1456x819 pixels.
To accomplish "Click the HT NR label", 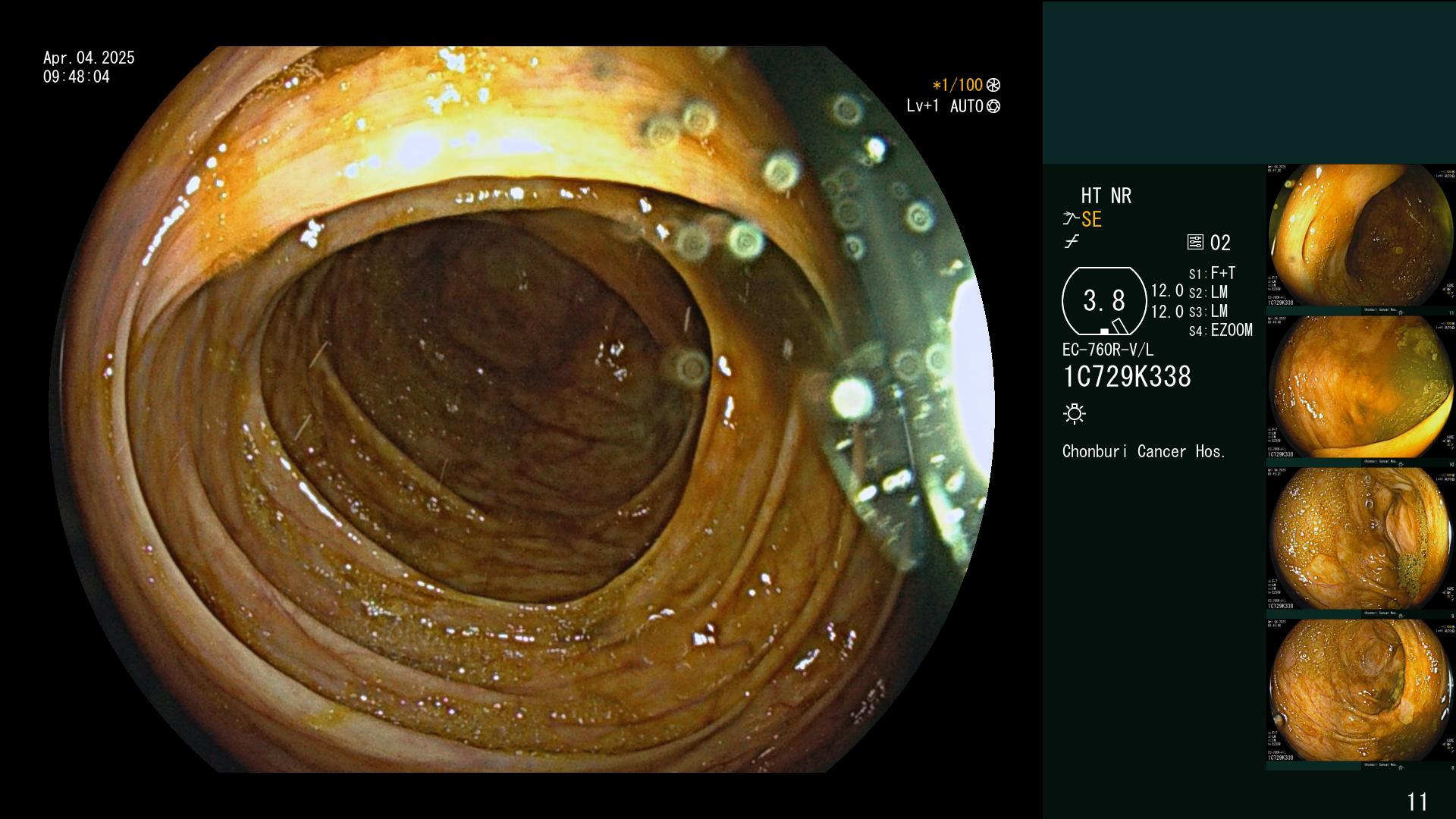I will click(x=1106, y=196).
